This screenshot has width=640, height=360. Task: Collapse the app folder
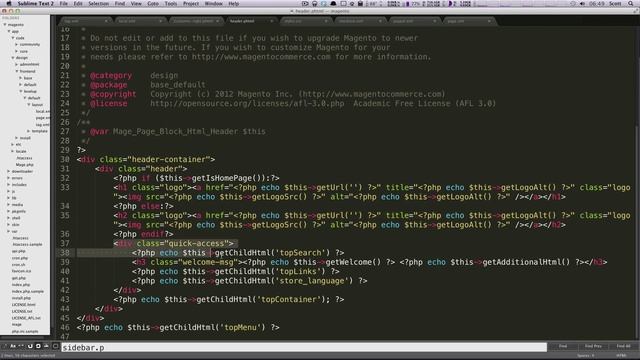point(9,31)
